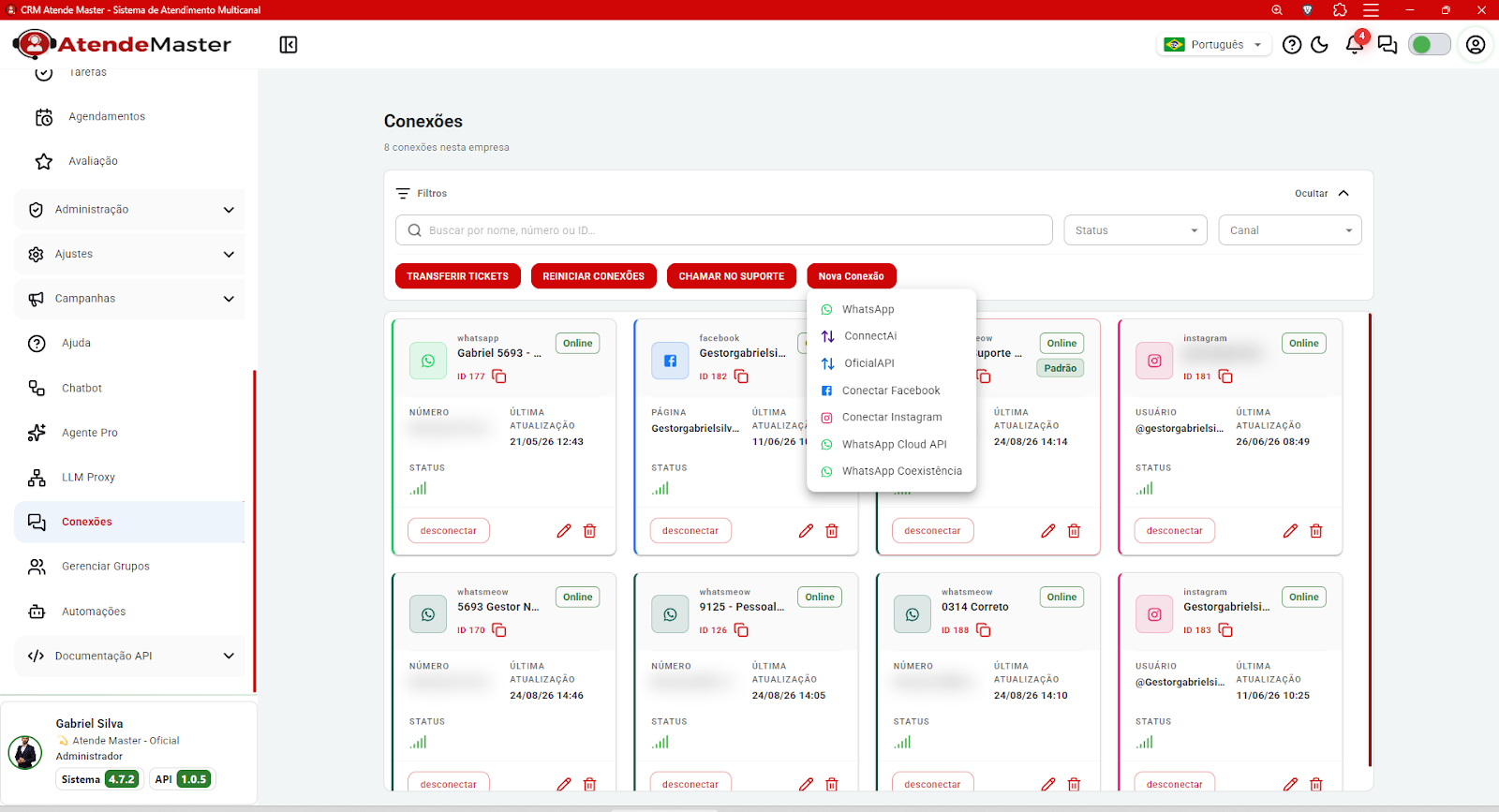Click REINICIAR CONEXÕES button
1499x812 pixels.
(x=594, y=276)
